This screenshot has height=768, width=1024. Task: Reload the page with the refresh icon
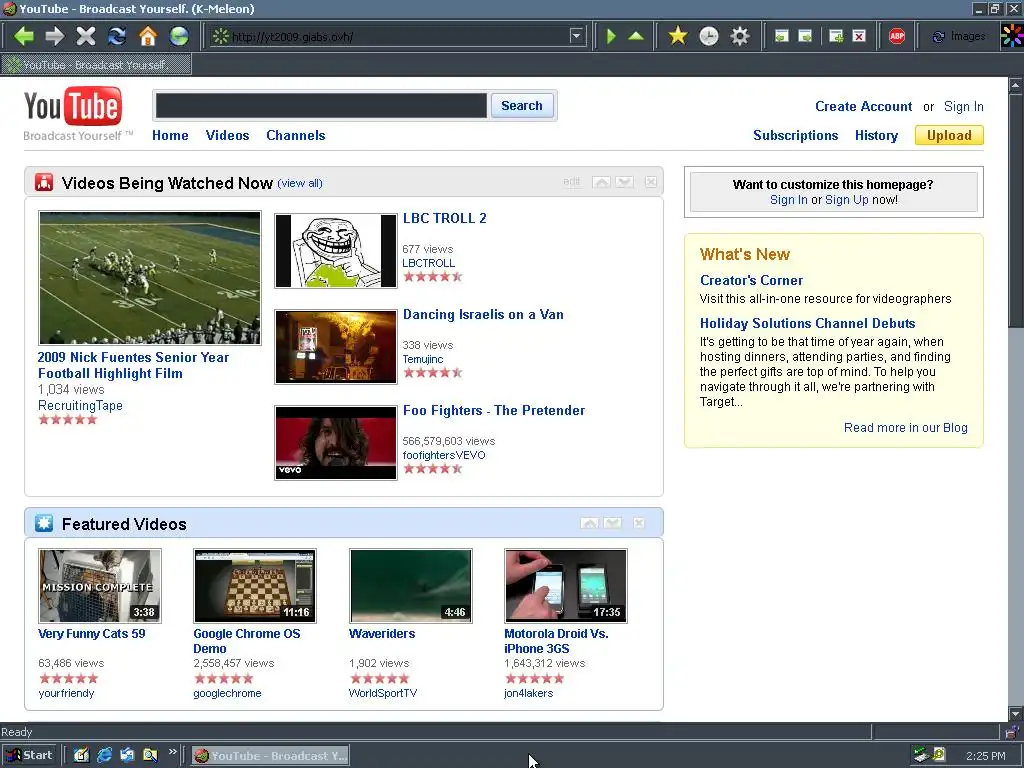pyautogui.click(x=117, y=36)
